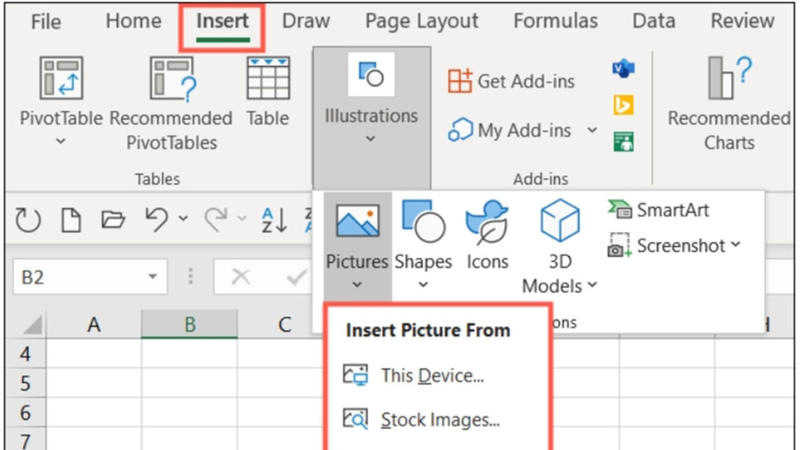The height and width of the screenshot is (450, 800).
Task: Open Recommended PivotTables
Action: click(x=171, y=104)
